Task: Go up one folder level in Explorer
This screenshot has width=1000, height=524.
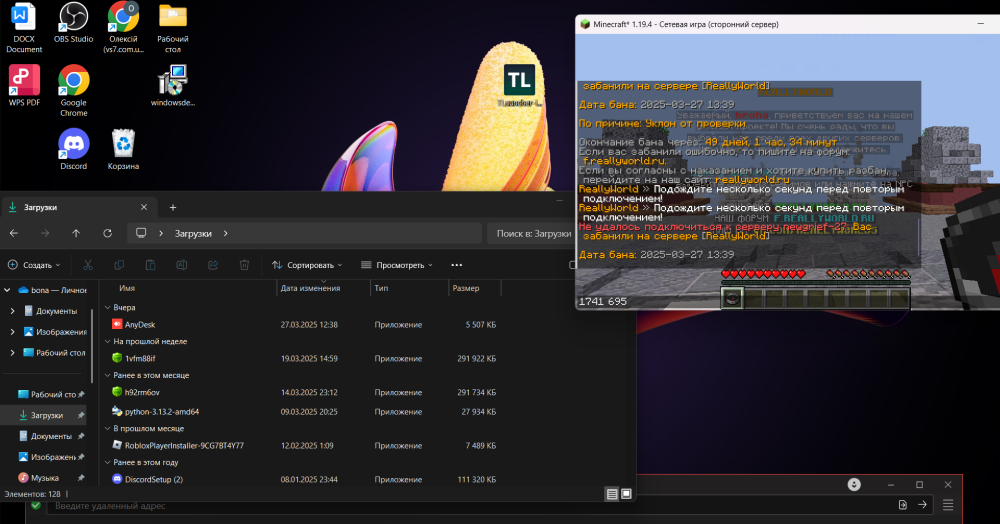Action: pos(76,233)
